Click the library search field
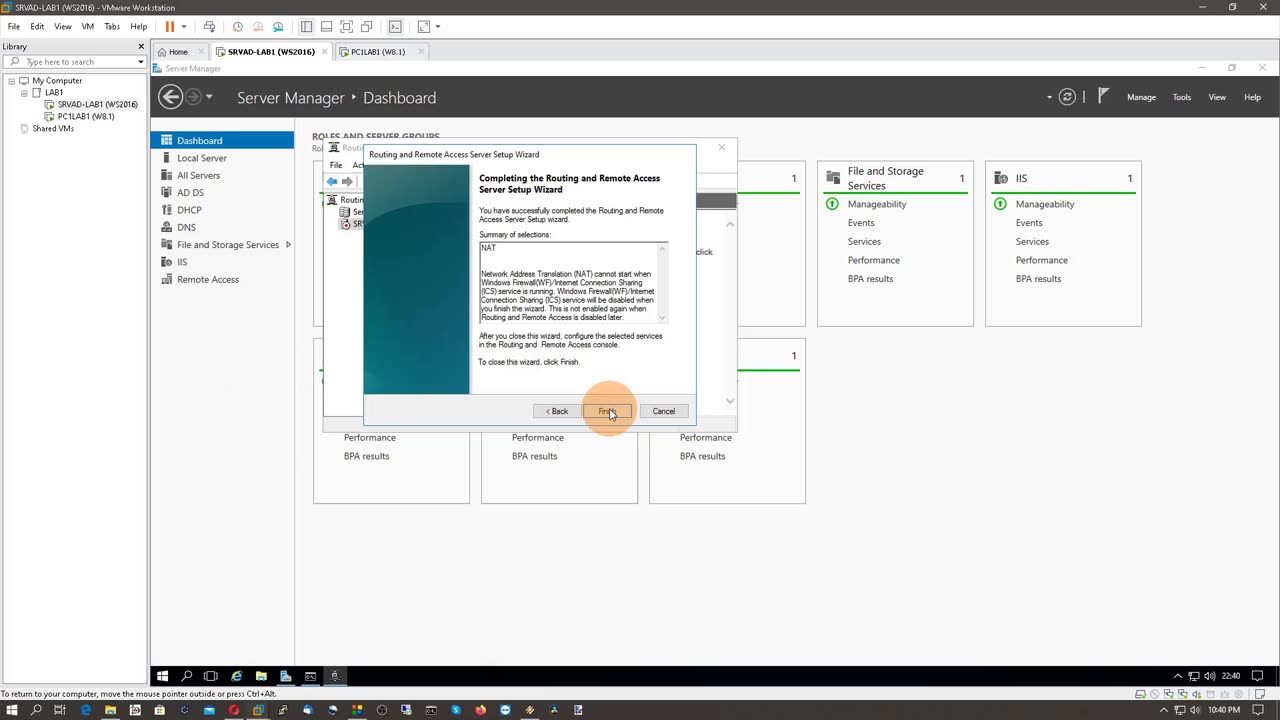 tap(72, 62)
